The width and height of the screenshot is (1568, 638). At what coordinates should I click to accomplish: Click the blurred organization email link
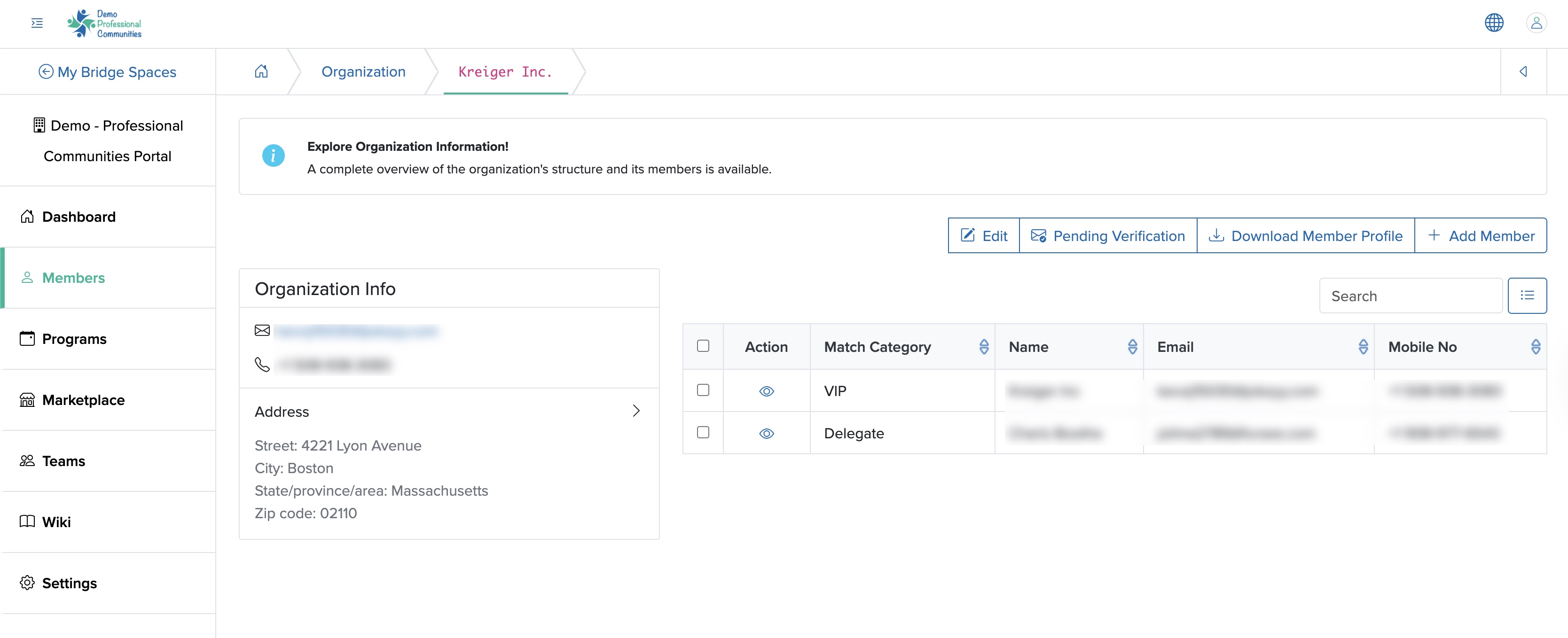(357, 332)
